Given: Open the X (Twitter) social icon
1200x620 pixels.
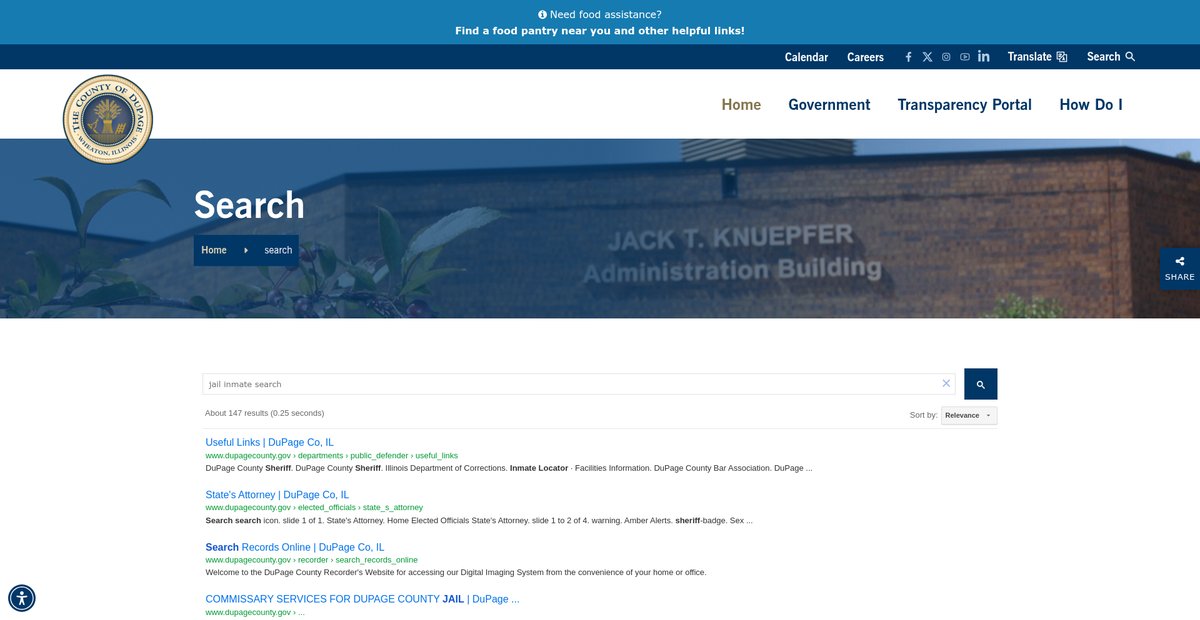Looking at the screenshot, I should [927, 57].
